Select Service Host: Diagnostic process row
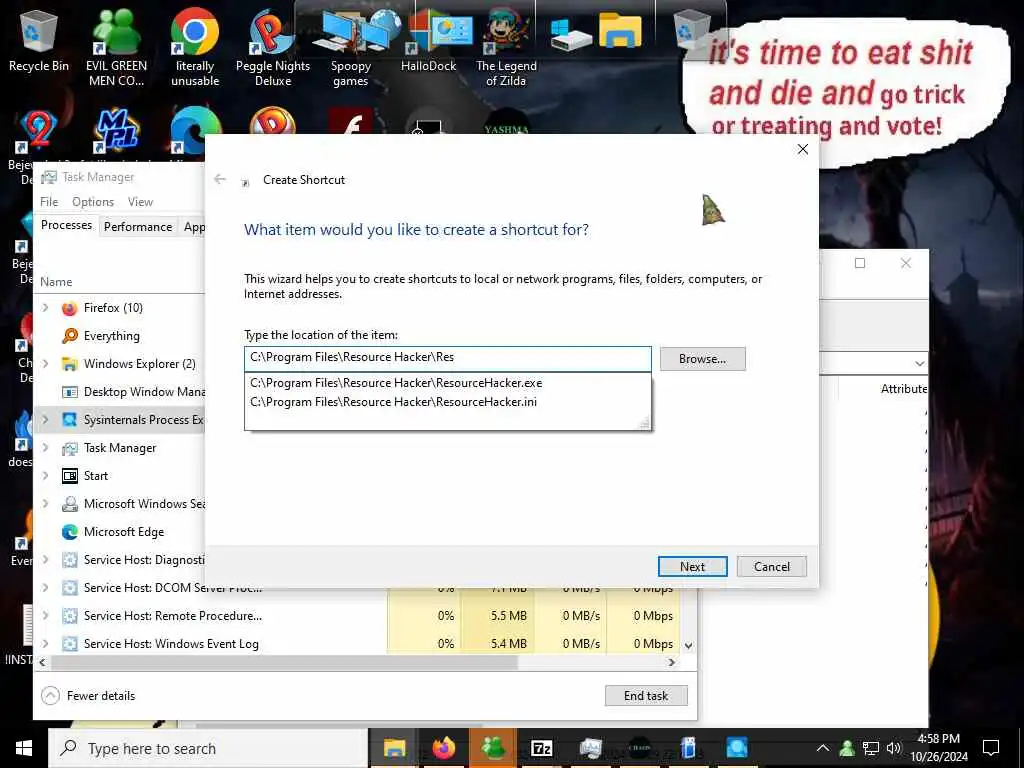The width and height of the screenshot is (1024, 768). tap(121, 560)
